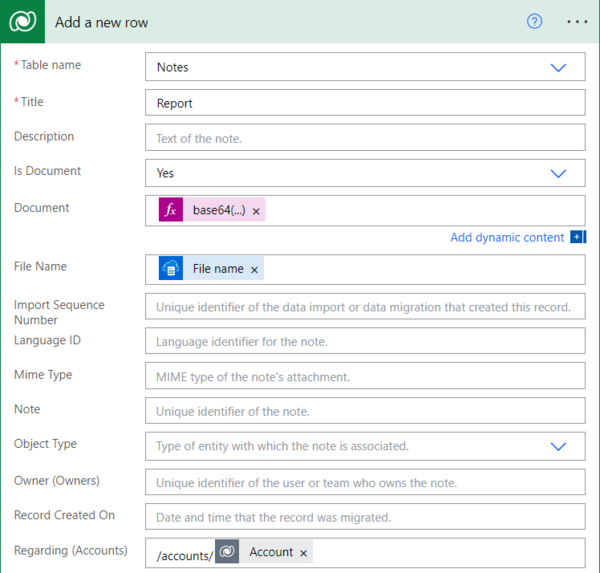
Task: Click the Dataverse icon on Account token
Action: (x=227, y=552)
